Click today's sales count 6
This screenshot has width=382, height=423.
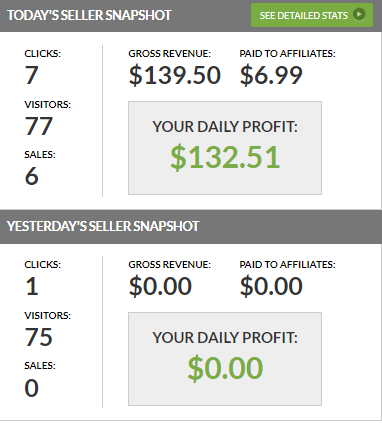click(32, 176)
